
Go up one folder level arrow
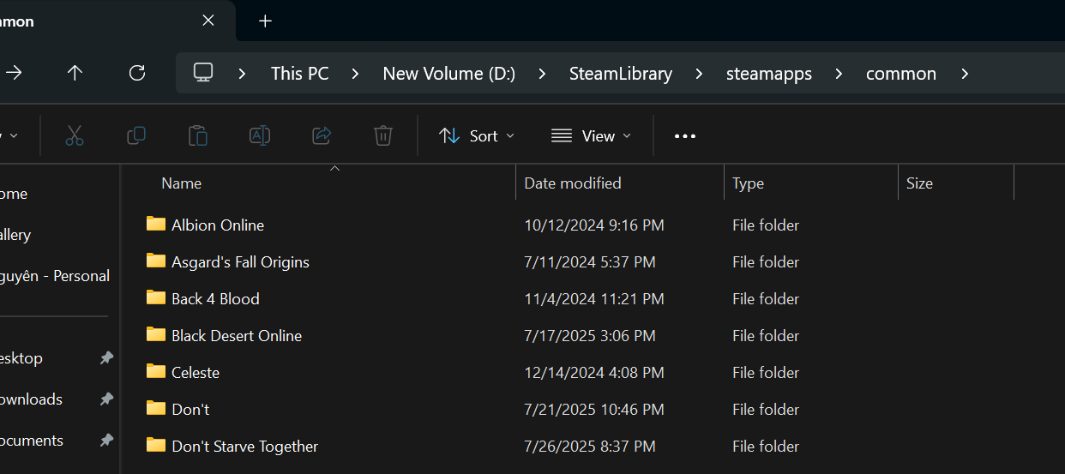click(75, 73)
